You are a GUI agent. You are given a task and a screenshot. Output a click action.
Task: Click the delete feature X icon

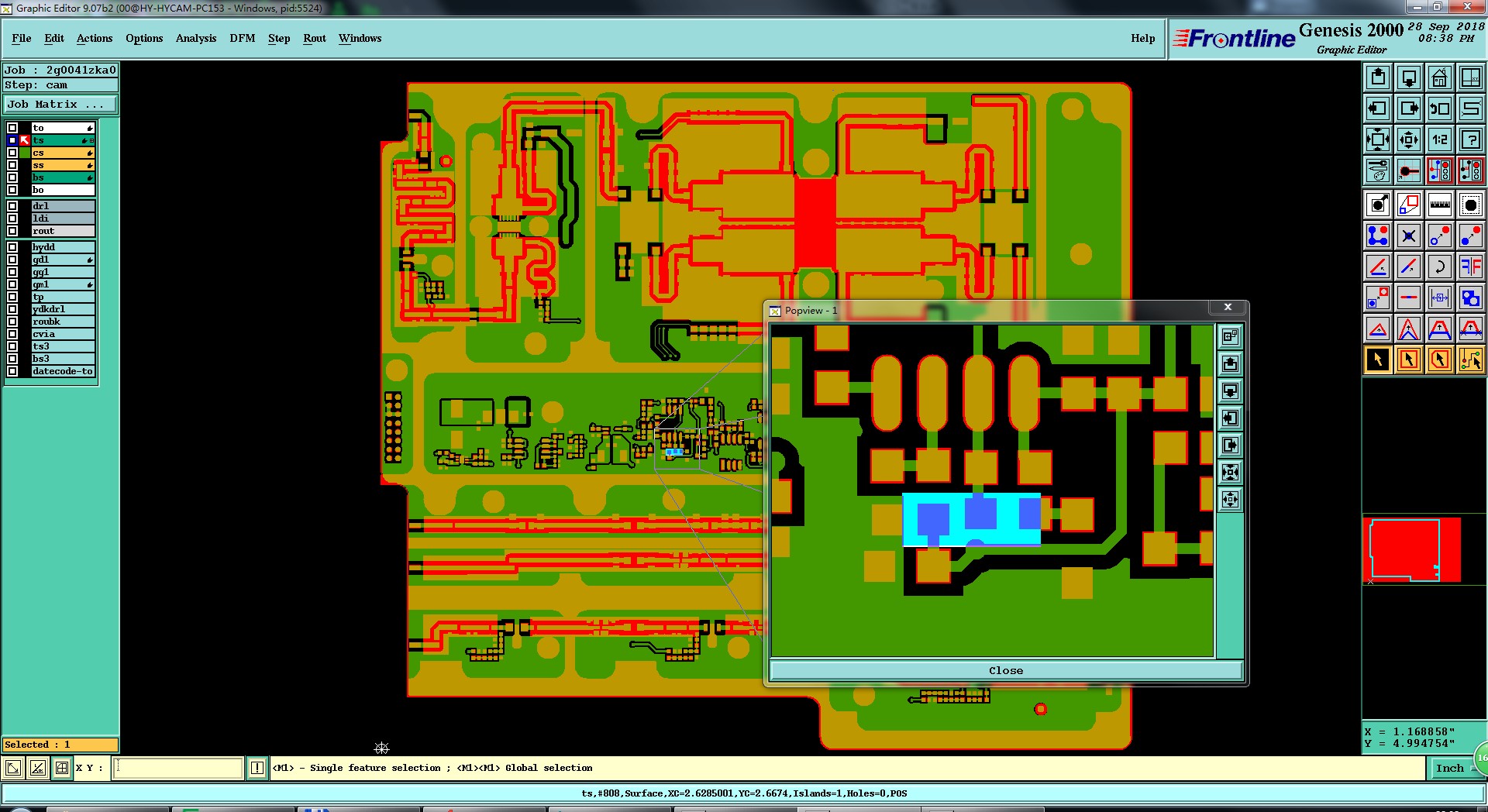click(x=1409, y=236)
